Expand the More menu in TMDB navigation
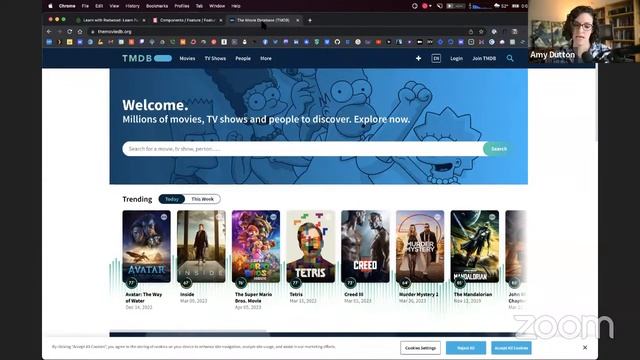This screenshot has height=360, width=640. click(266, 58)
